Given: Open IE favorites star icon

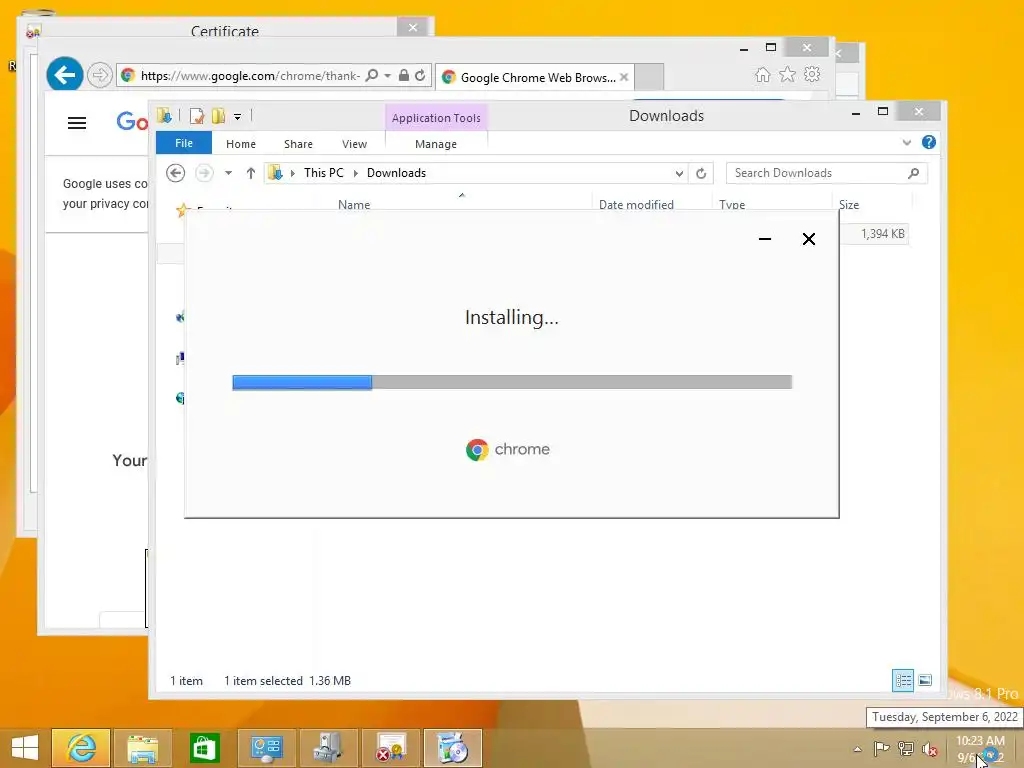Looking at the screenshot, I should click(x=787, y=74).
